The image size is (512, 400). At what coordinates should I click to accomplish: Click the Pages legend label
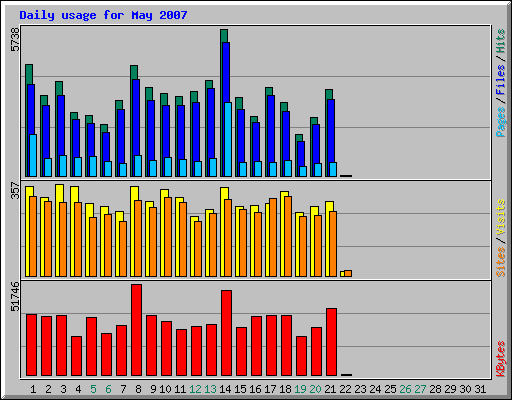click(501, 122)
